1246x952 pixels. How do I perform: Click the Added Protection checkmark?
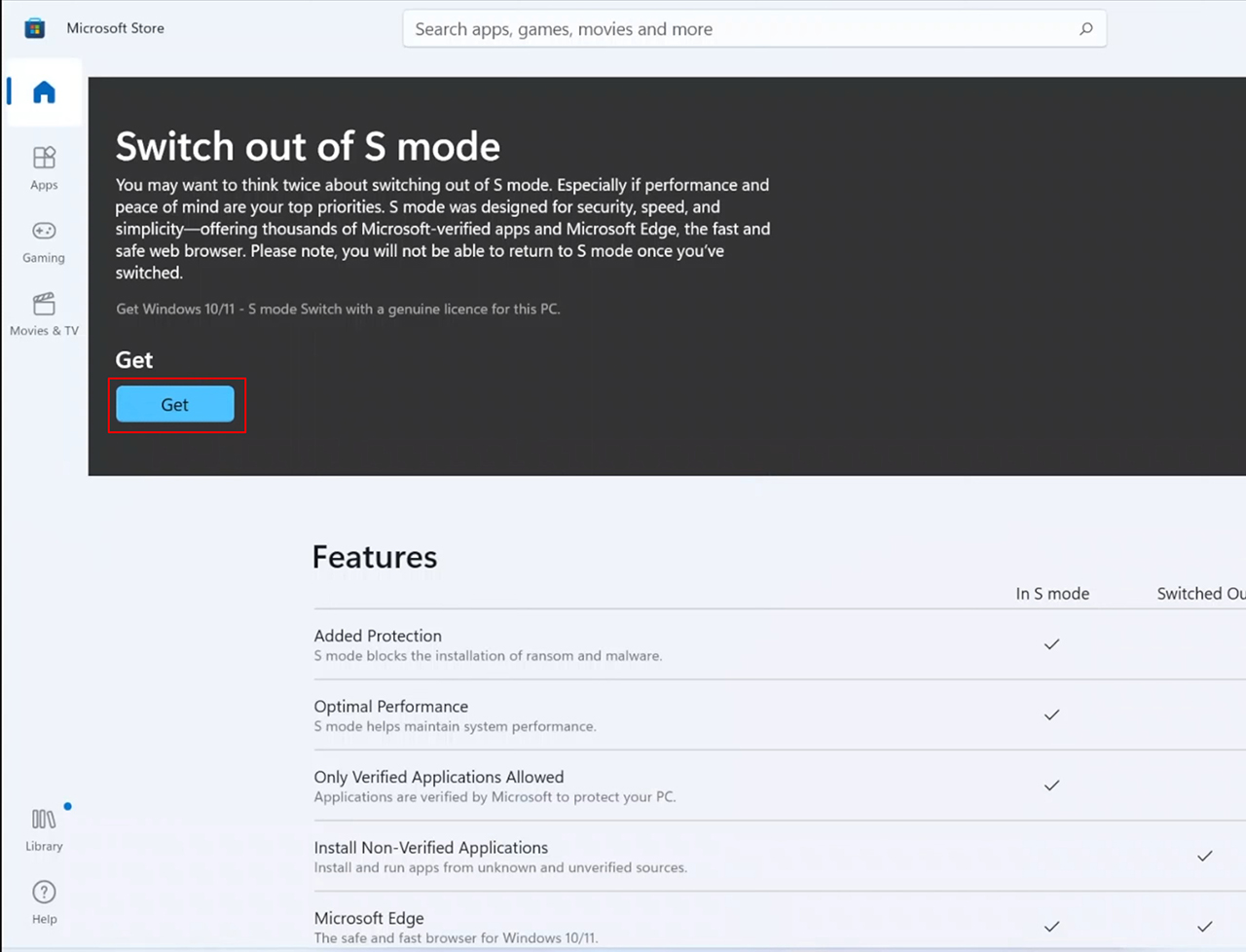tap(1051, 644)
